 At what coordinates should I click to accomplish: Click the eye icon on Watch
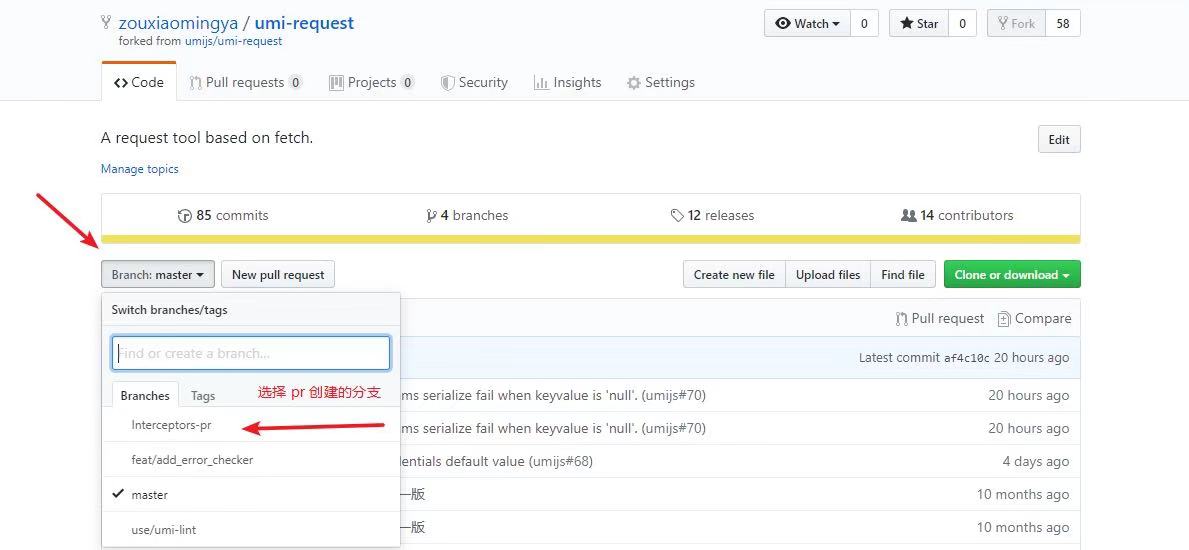tap(783, 24)
